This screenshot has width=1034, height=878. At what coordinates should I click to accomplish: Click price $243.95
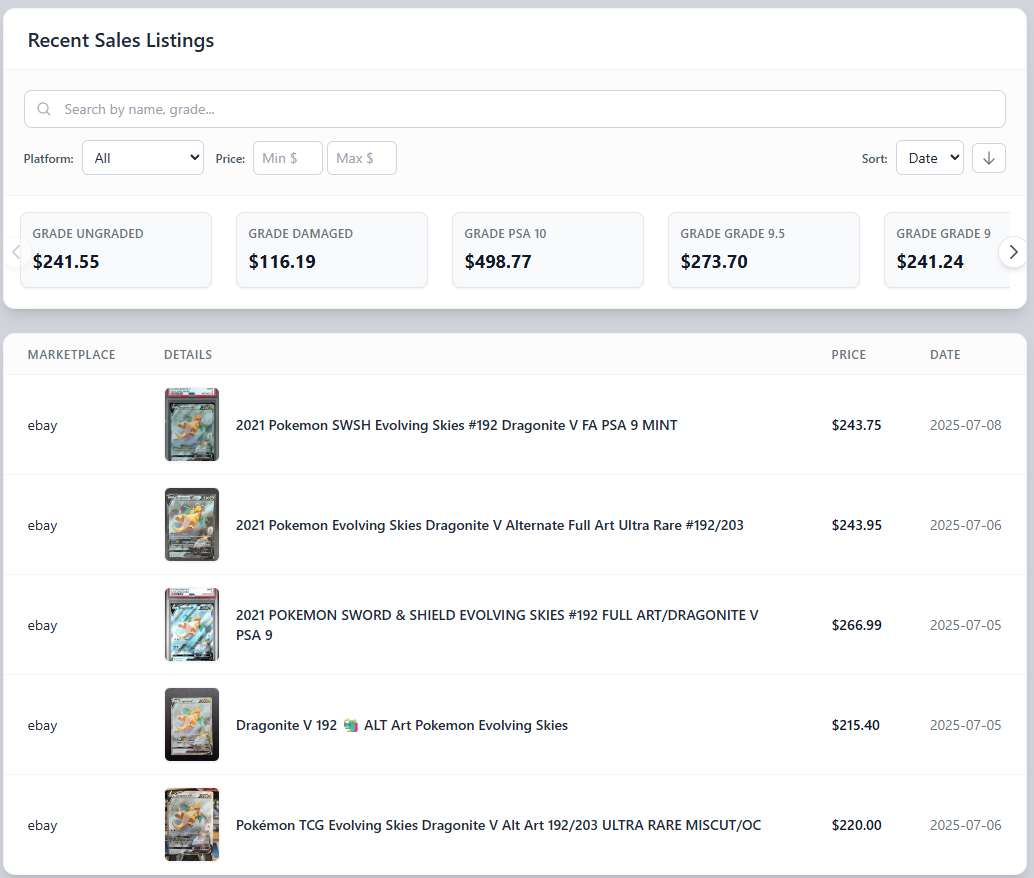[x=857, y=526]
